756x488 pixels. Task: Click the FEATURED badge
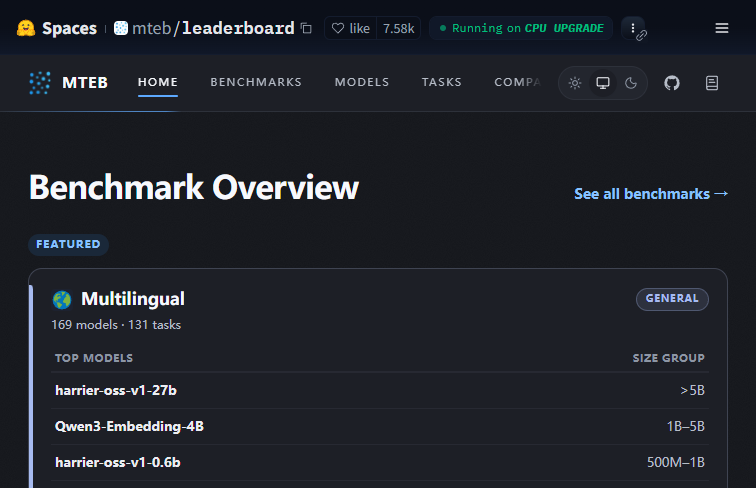[x=68, y=244]
